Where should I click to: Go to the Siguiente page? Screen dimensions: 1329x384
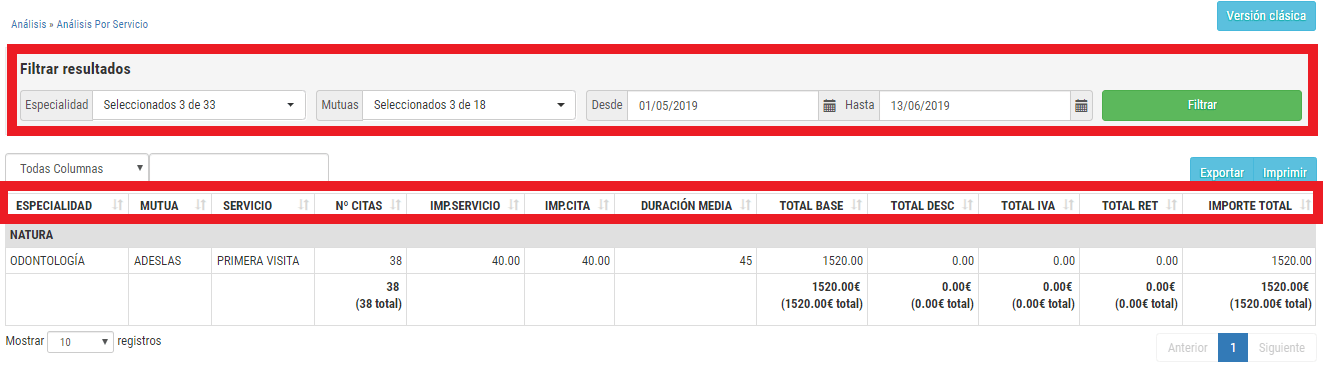pyautogui.click(x=1281, y=348)
